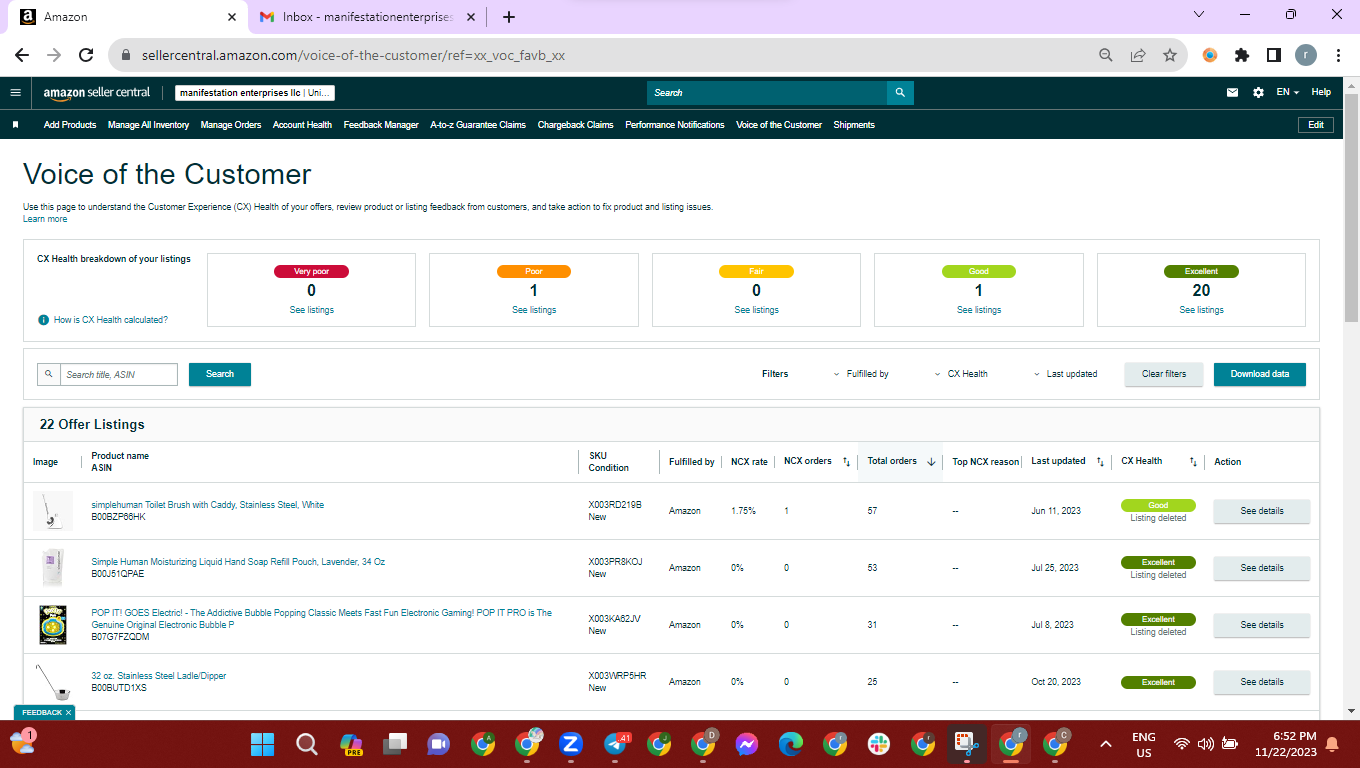Click Edit button in favorites bar
The width and height of the screenshot is (1360, 768).
click(1316, 125)
